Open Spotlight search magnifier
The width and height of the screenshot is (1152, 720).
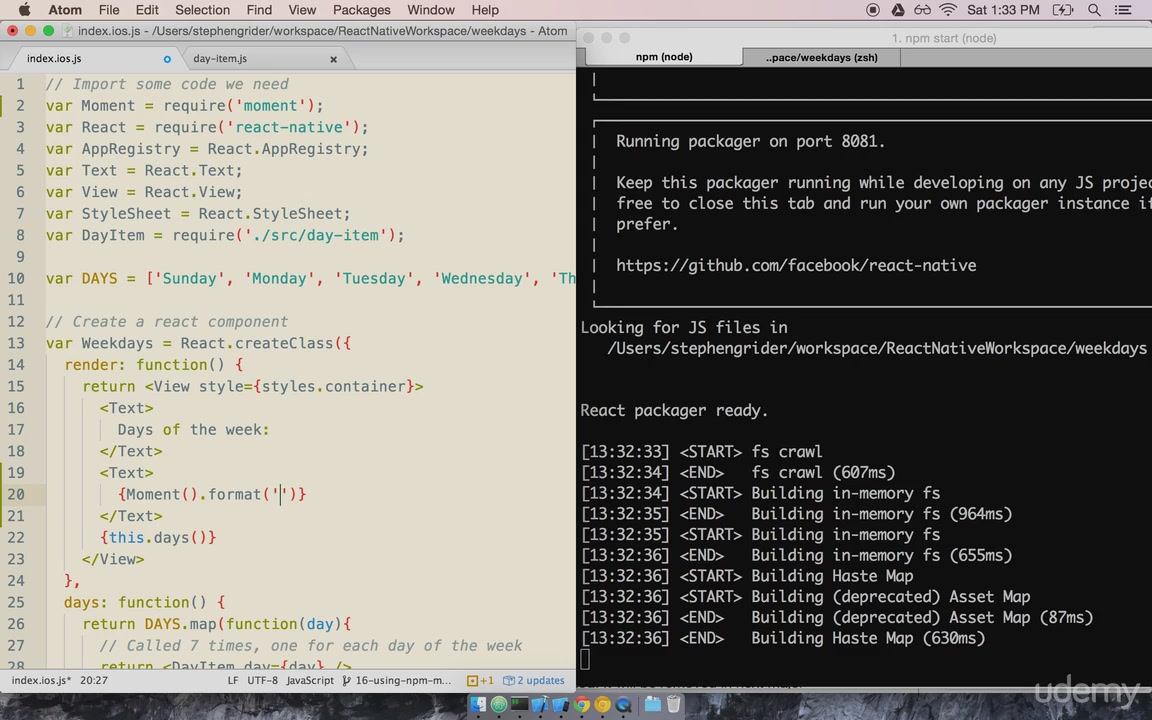coord(1094,10)
